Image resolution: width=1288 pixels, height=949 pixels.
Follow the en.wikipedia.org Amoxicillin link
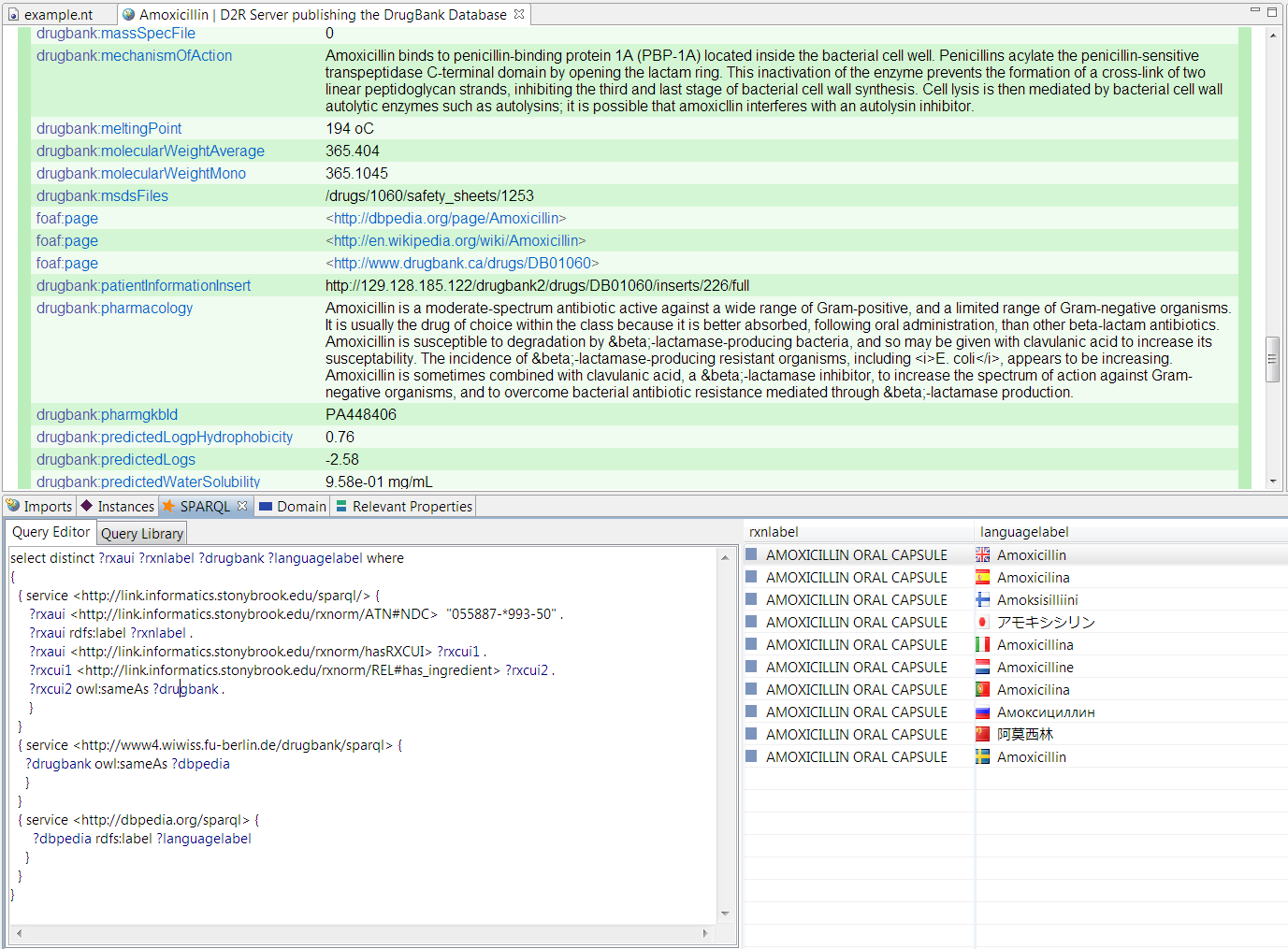[x=456, y=241]
